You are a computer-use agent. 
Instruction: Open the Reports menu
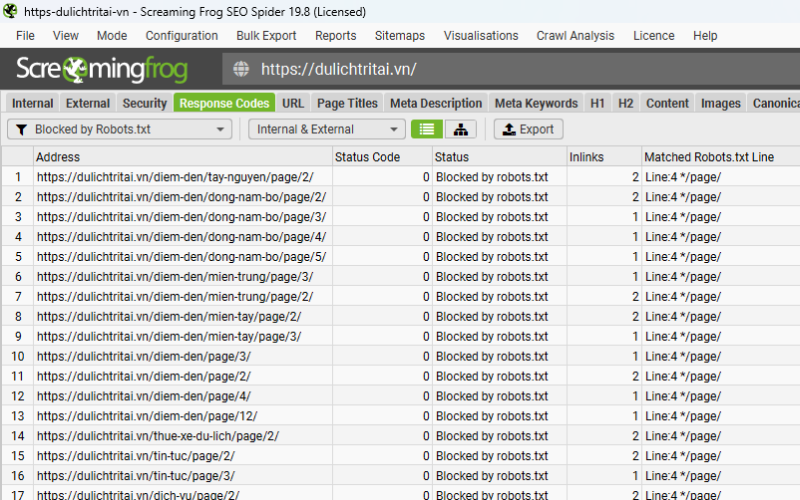click(x=336, y=36)
